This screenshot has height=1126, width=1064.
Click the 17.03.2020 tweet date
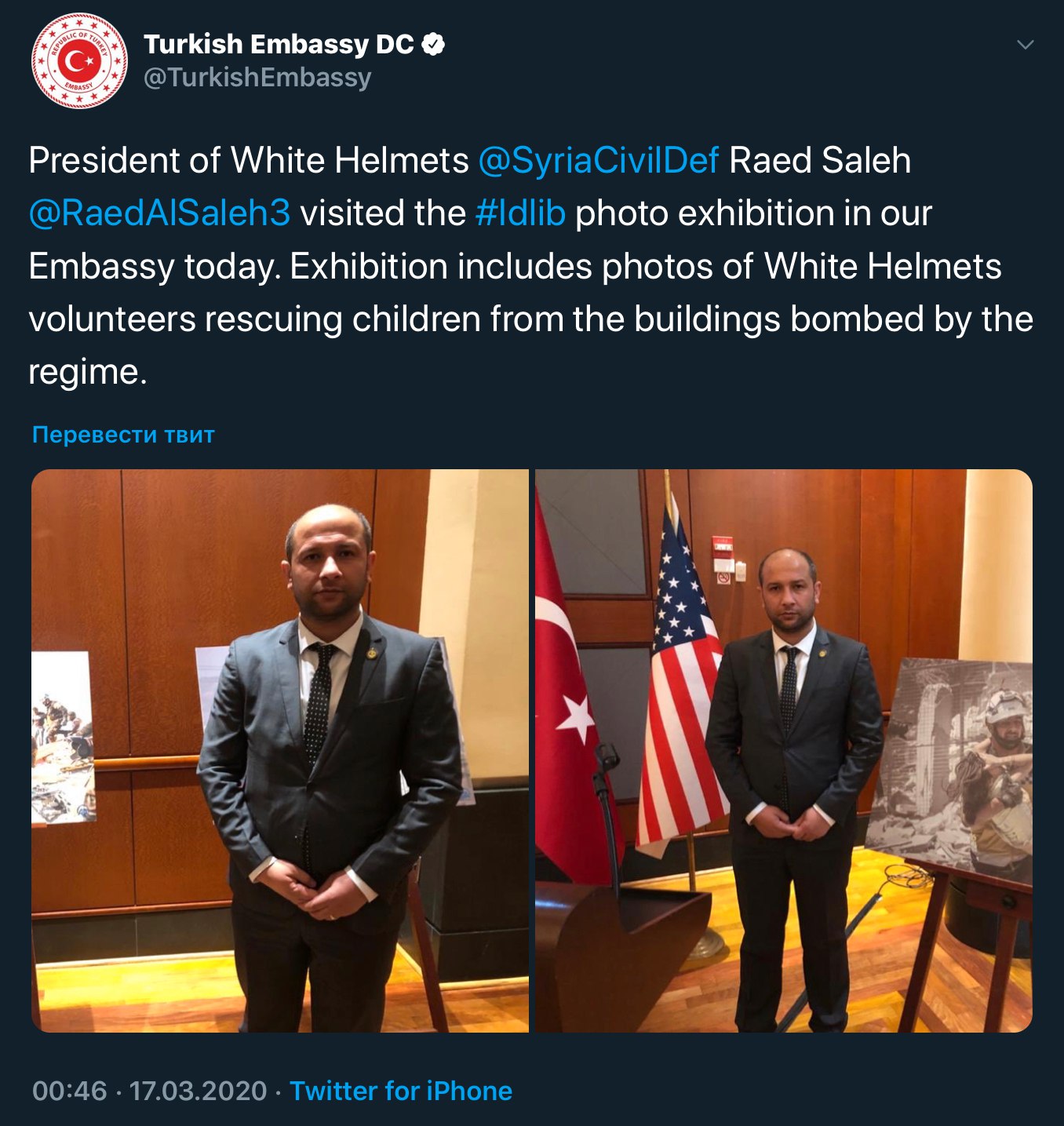[x=198, y=1091]
